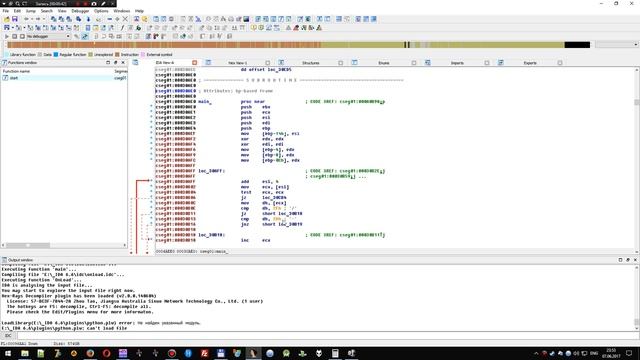Switch to the Enums tab
Image resolution: width=640 pixels, height=360 pixels.
point(384,63)
